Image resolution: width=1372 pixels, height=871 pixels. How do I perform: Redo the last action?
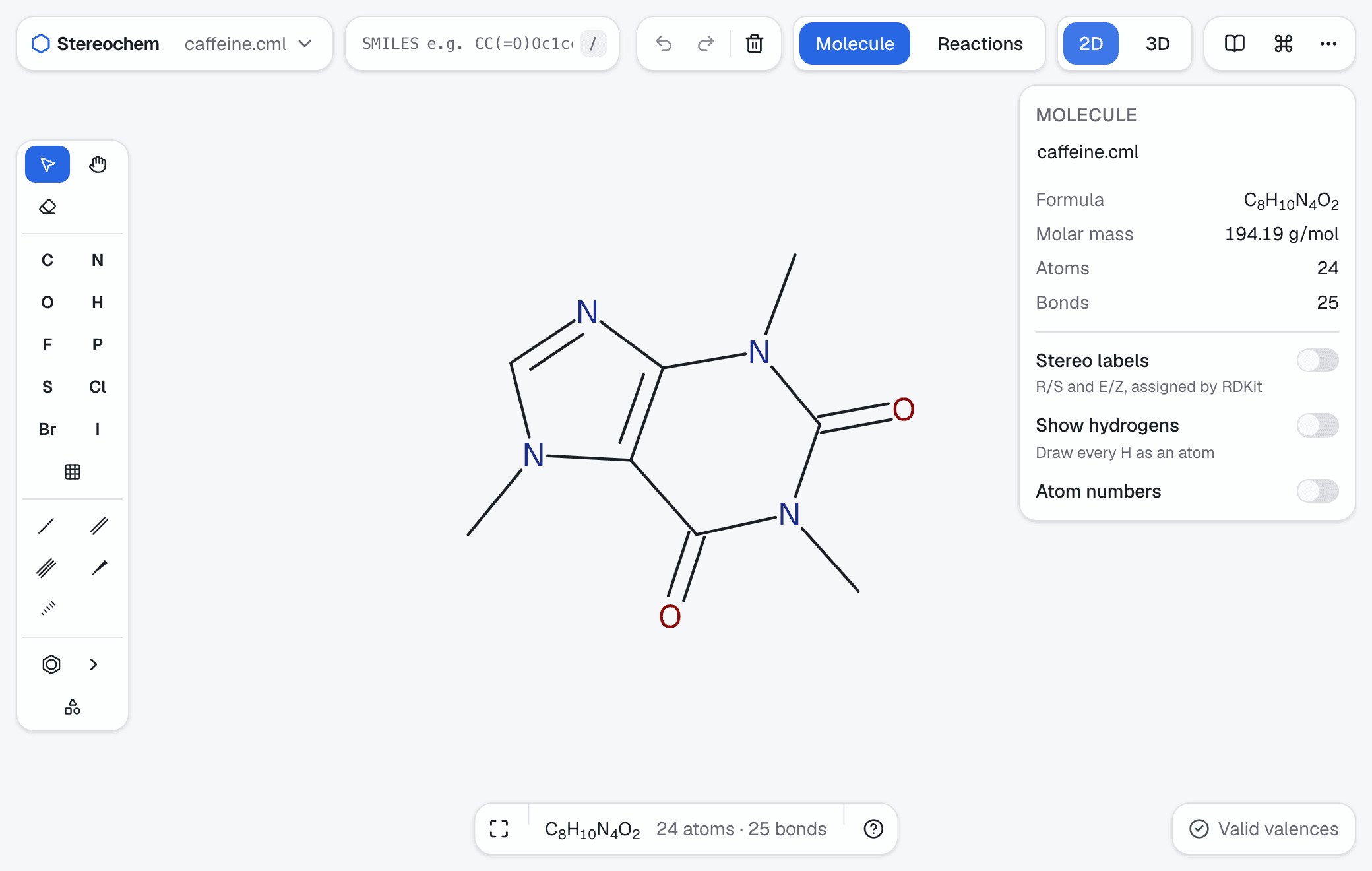[x=706, y=44]
